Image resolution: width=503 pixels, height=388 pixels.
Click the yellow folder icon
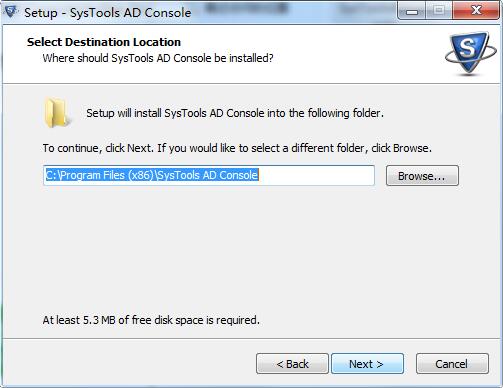click(x=57, y=113)
